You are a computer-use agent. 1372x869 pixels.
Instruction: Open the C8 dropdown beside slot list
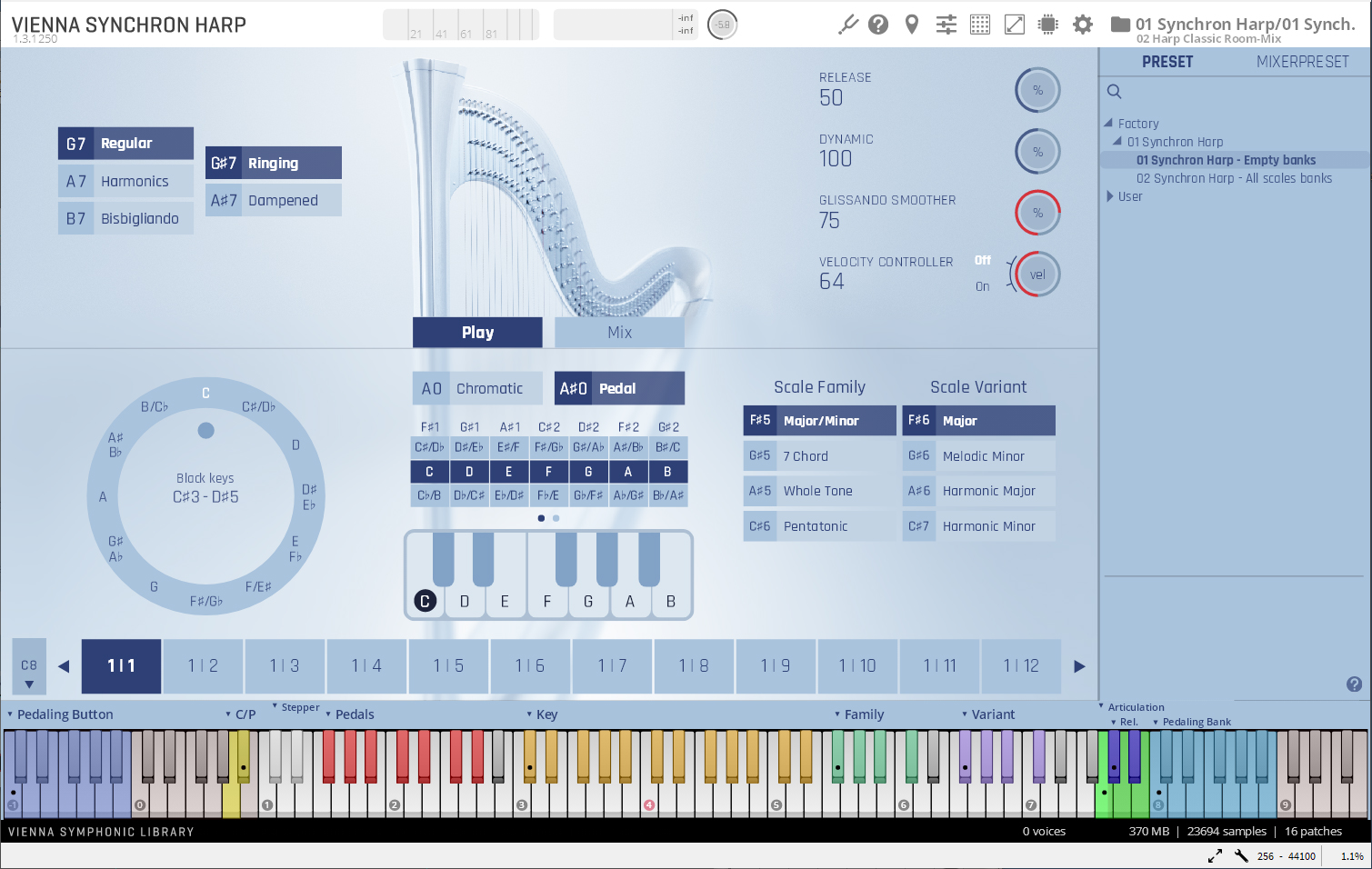29,674
